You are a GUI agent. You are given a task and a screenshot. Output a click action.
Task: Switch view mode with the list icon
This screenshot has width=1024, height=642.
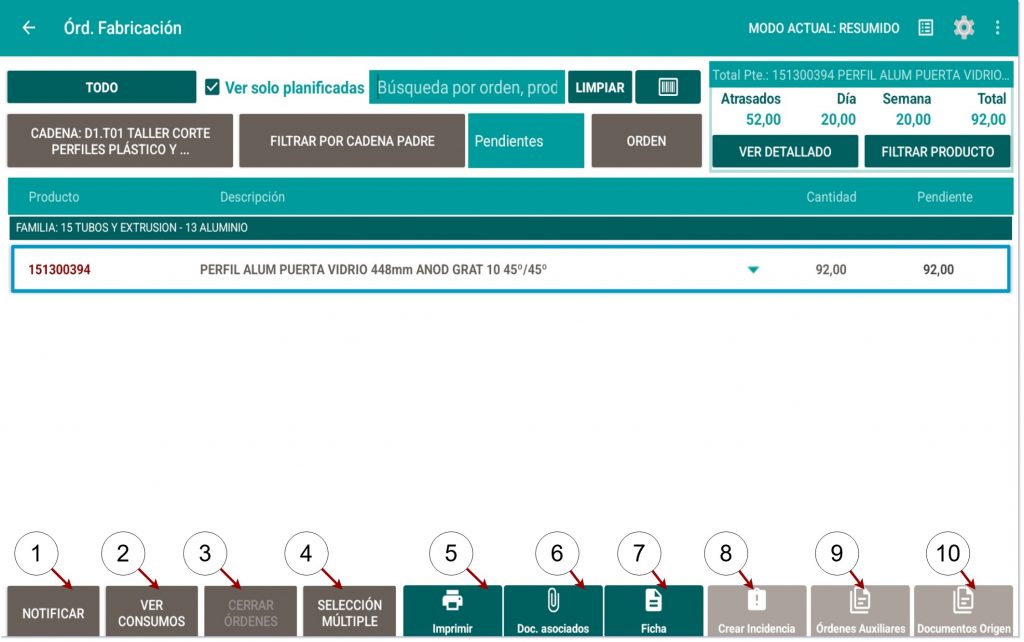click(x=926, y=28)
